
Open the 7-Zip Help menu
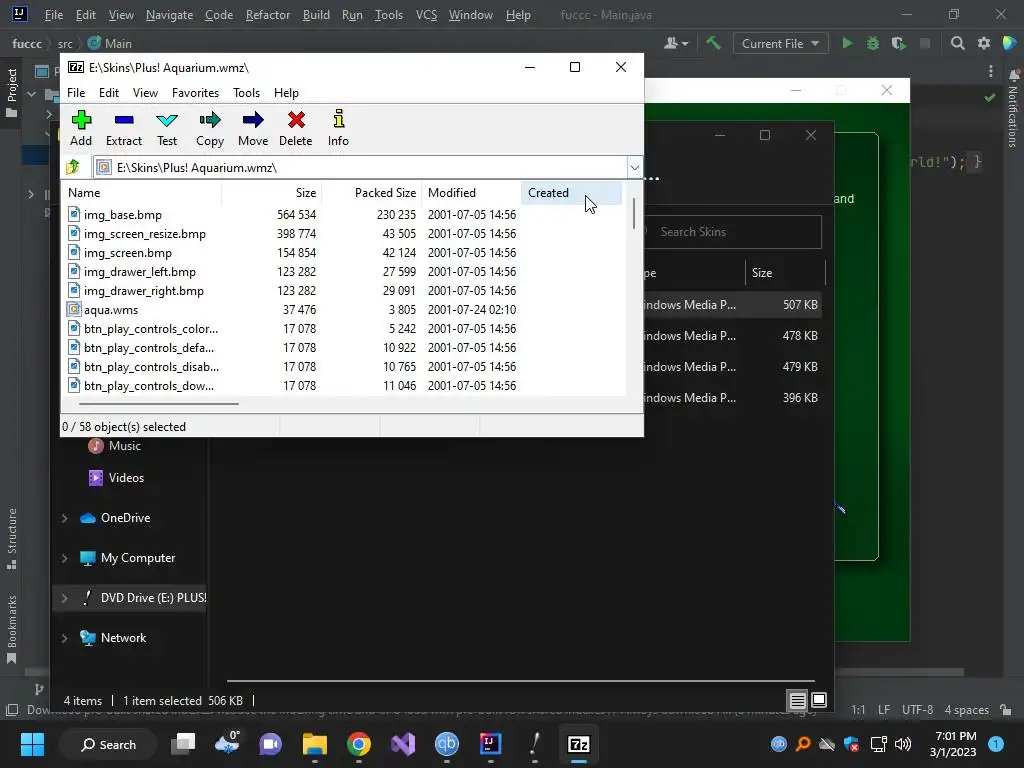click(286, 93)
